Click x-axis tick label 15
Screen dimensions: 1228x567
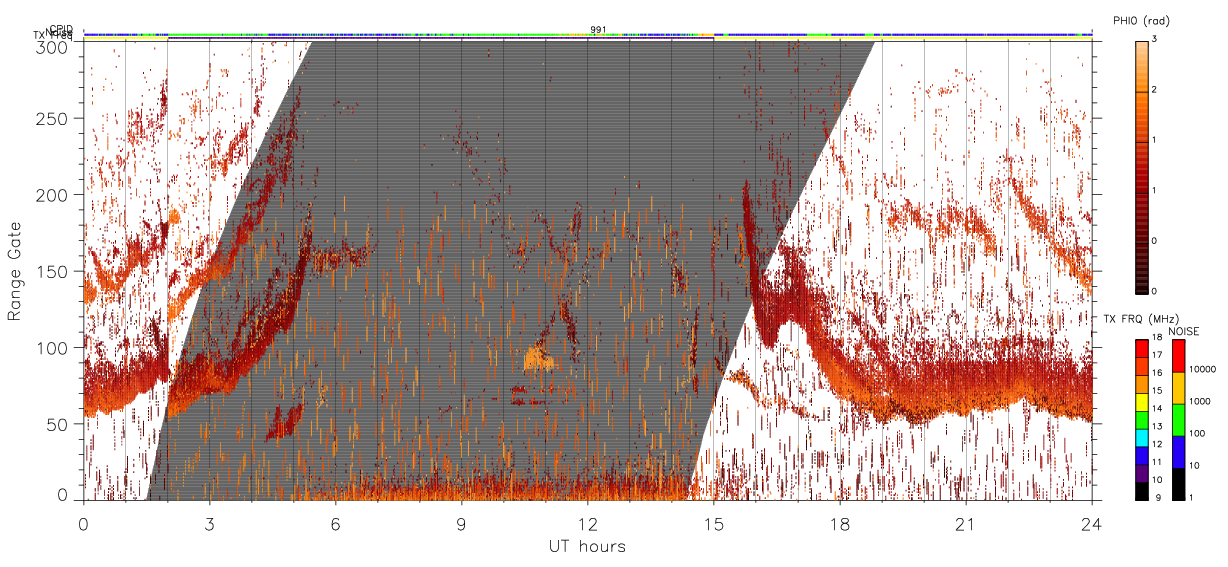pos(714,525)
